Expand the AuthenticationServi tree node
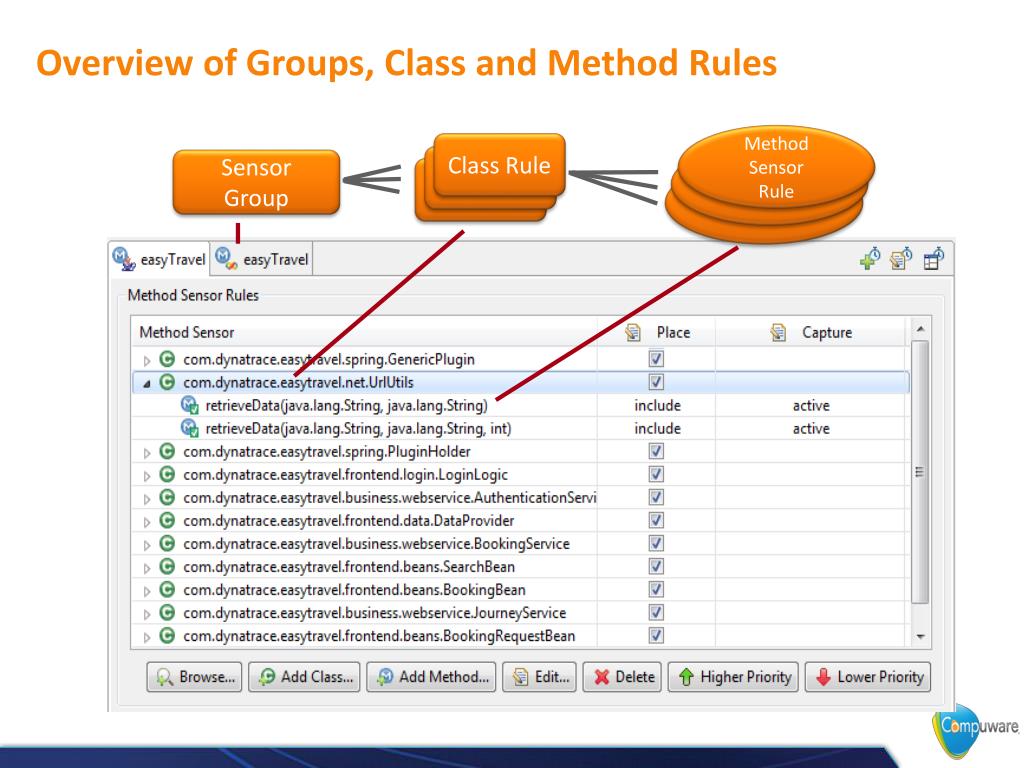 pyautogui.click(x=147, y=500)
